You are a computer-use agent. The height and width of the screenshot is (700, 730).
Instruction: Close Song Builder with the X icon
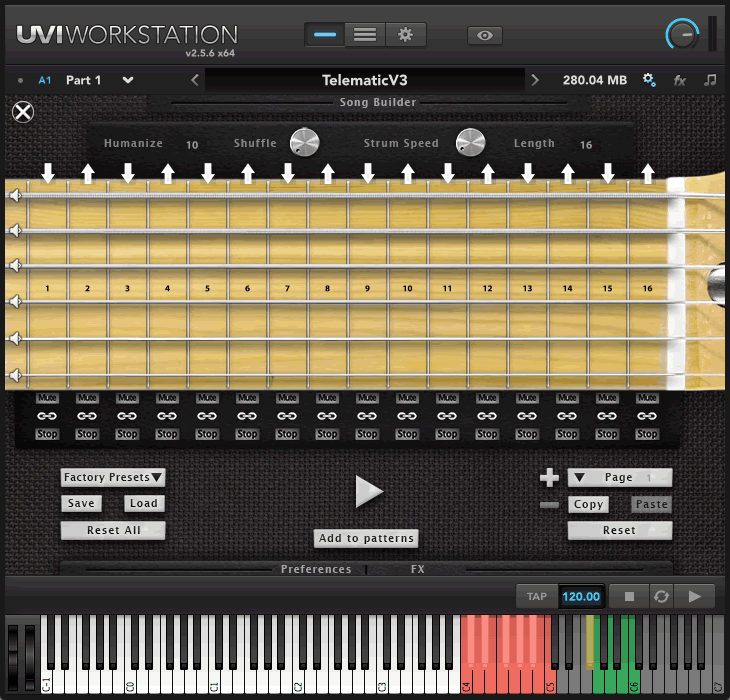click(x=23, y=112)
